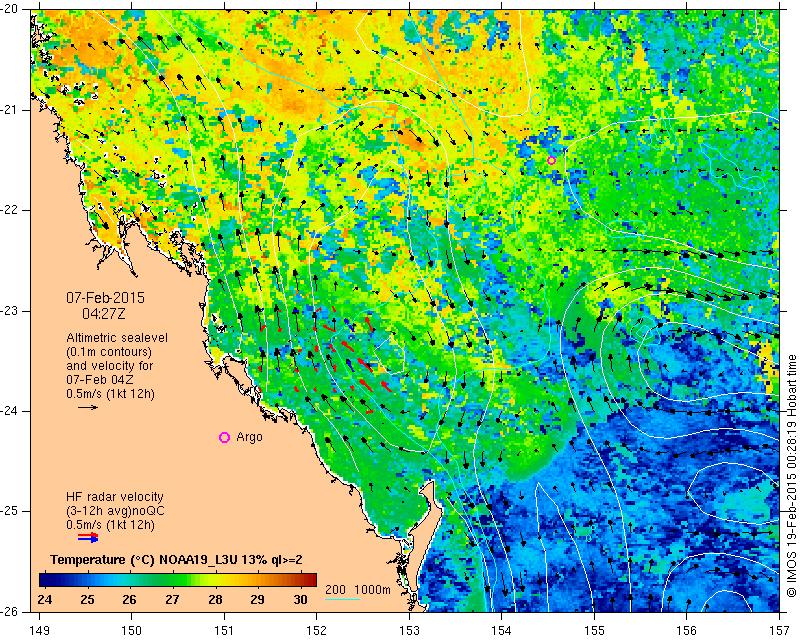
Task: Click longitude axis label '156'
Action: 687,630
